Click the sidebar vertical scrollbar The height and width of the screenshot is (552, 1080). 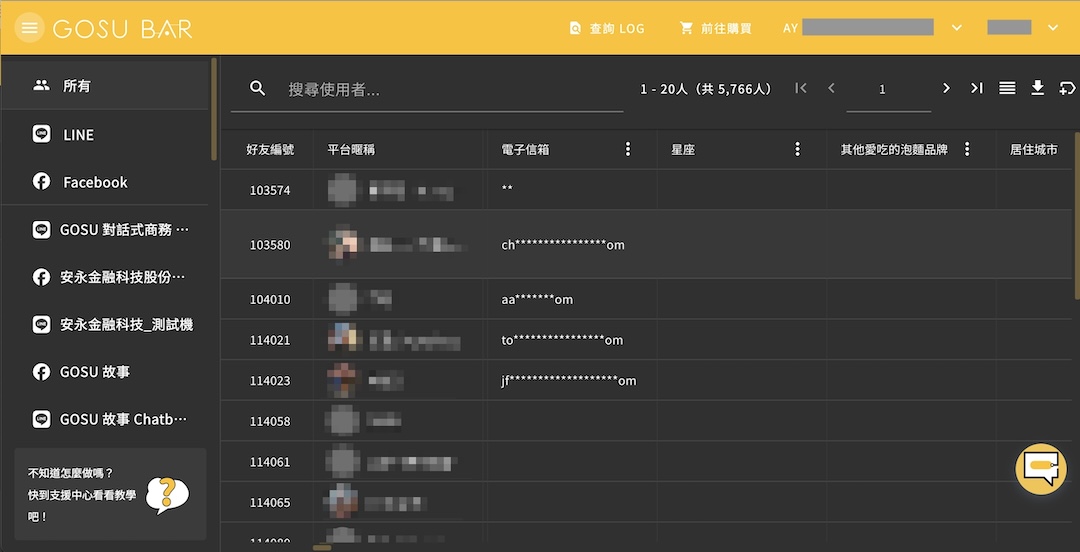214,109
